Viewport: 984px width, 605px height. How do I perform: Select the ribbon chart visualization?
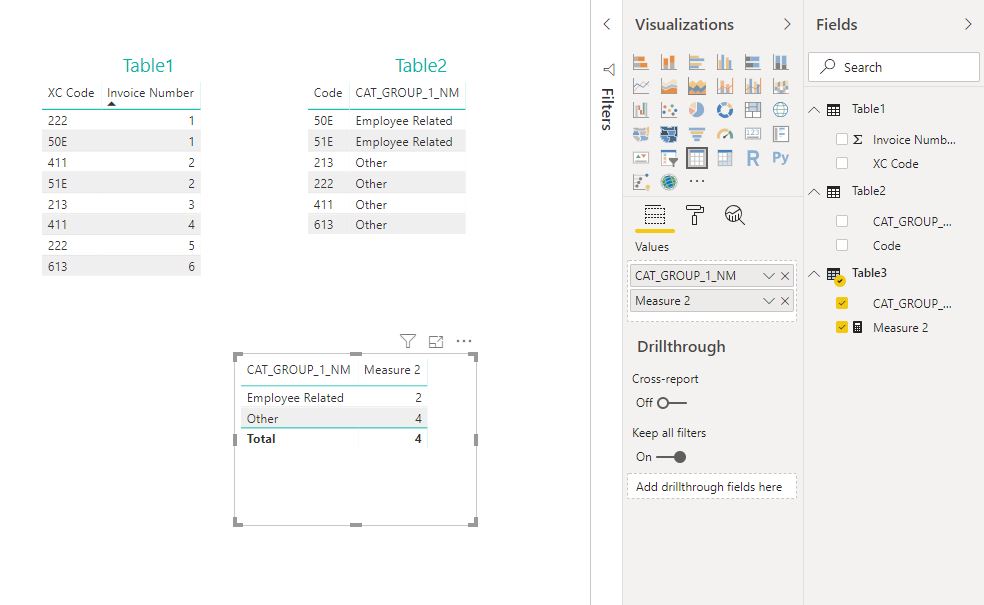pos(781,86)
